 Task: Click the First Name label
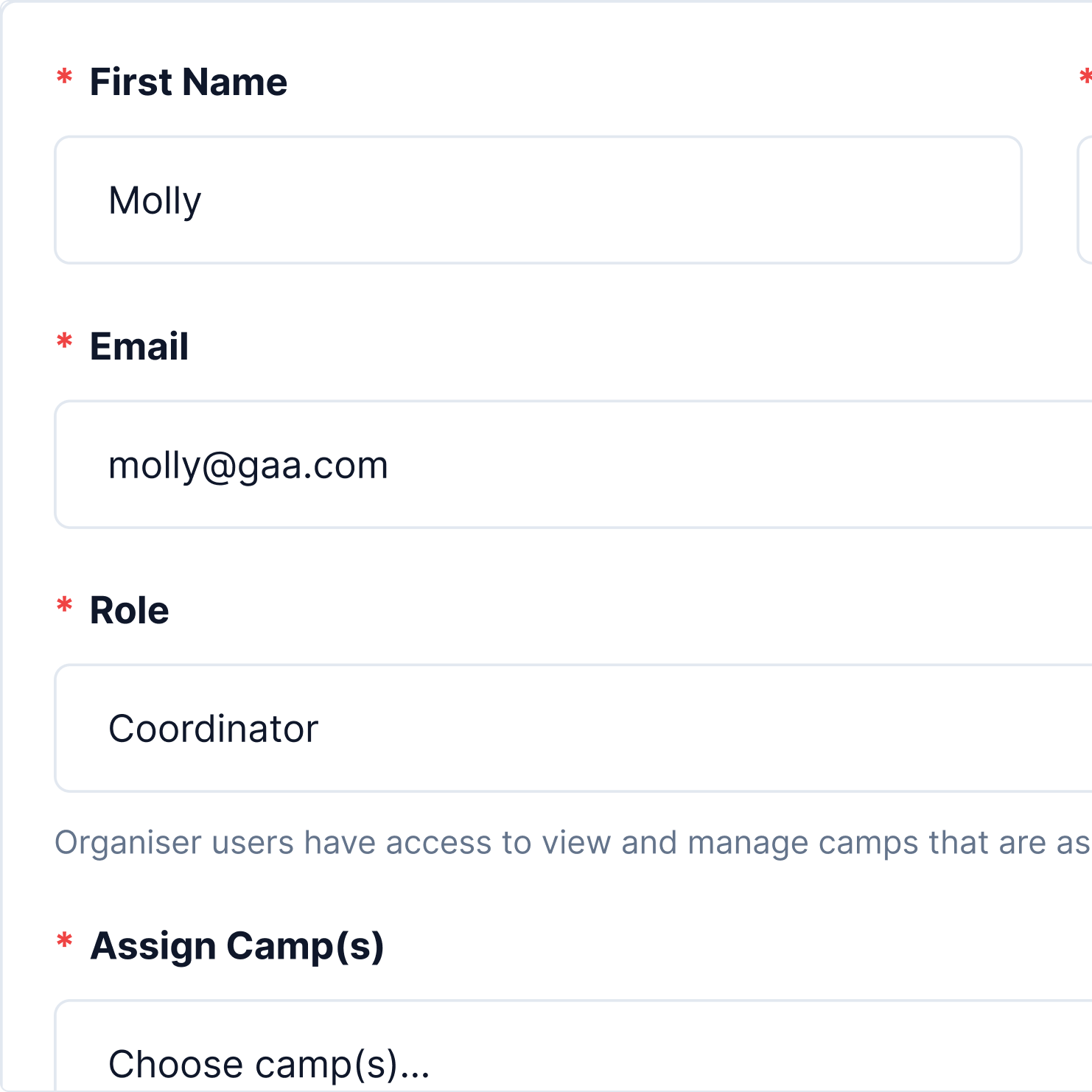pyautogui.click(x=188, y=82)
